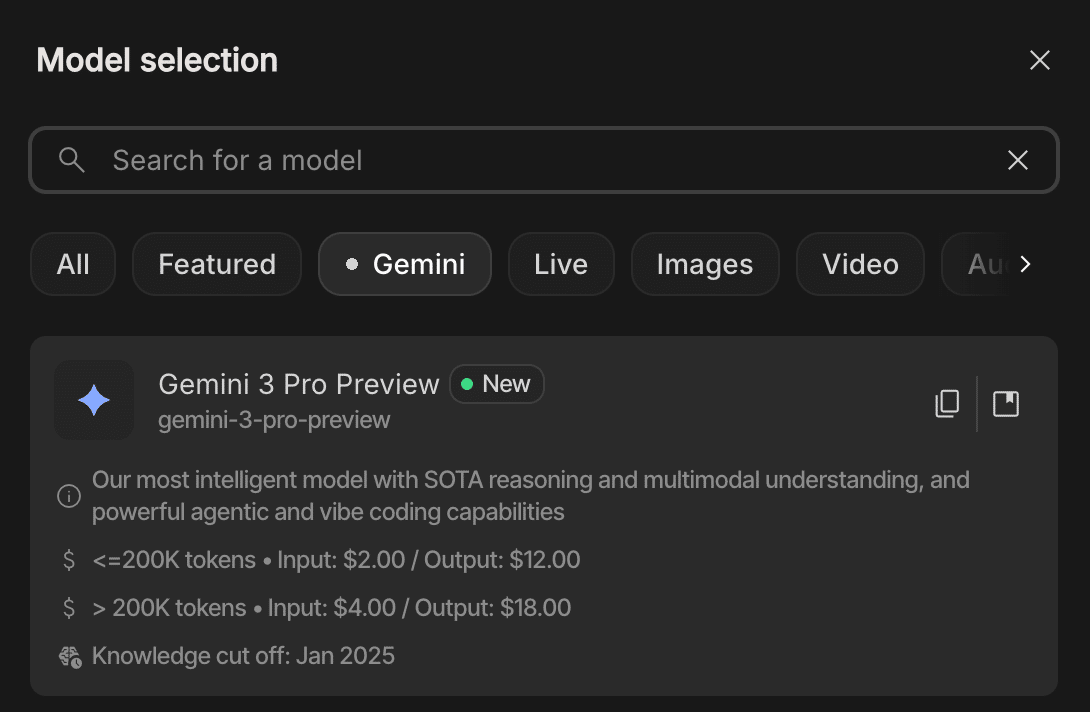The width and height of the screenshot is (1090, 712).
Task: Choose the Gemini 3 Pro Preview model title
Action: pos(299,384)
